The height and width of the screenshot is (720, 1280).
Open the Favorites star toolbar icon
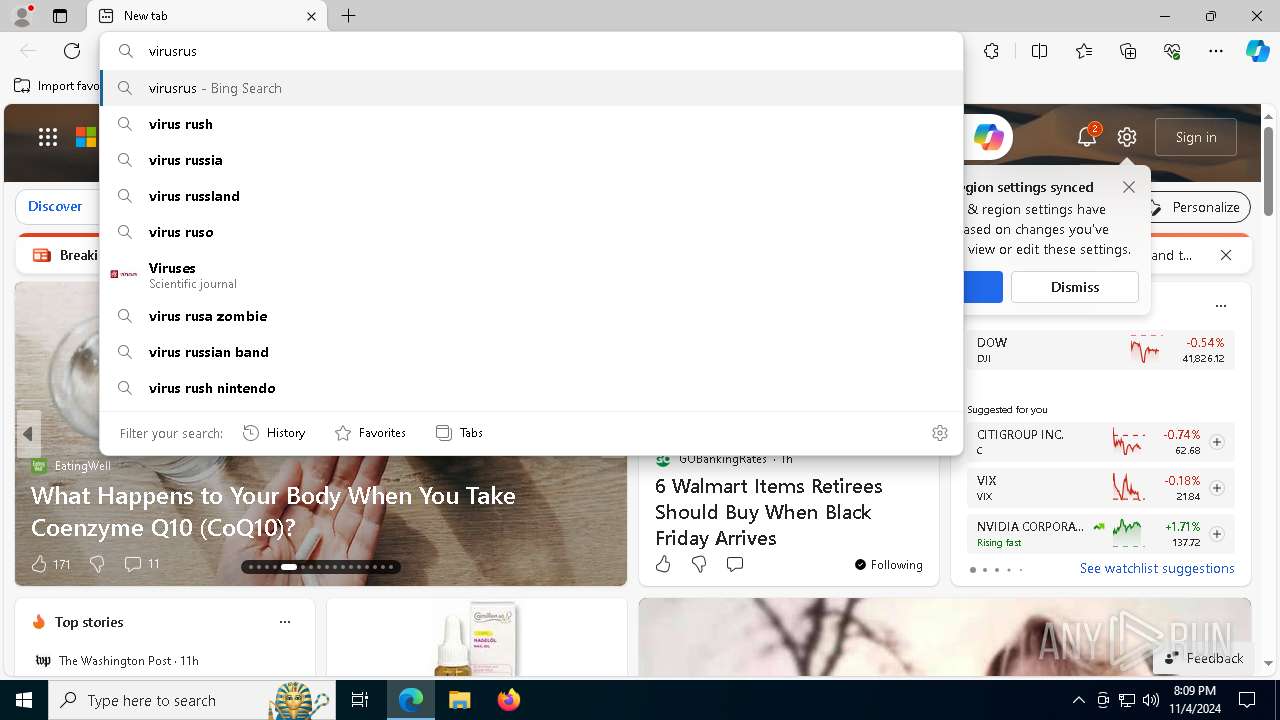click(1084, 51)
